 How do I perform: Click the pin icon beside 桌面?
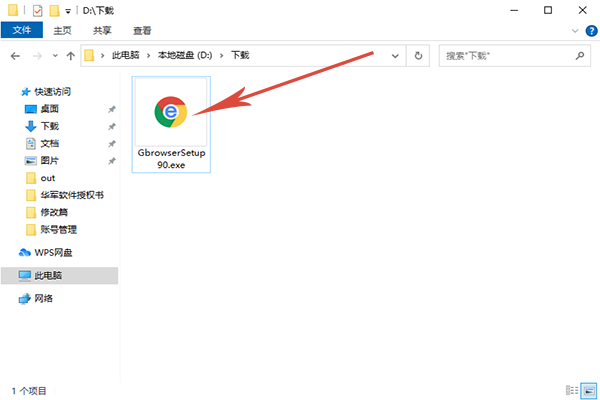pyautogui.click(x=111, y=109)
